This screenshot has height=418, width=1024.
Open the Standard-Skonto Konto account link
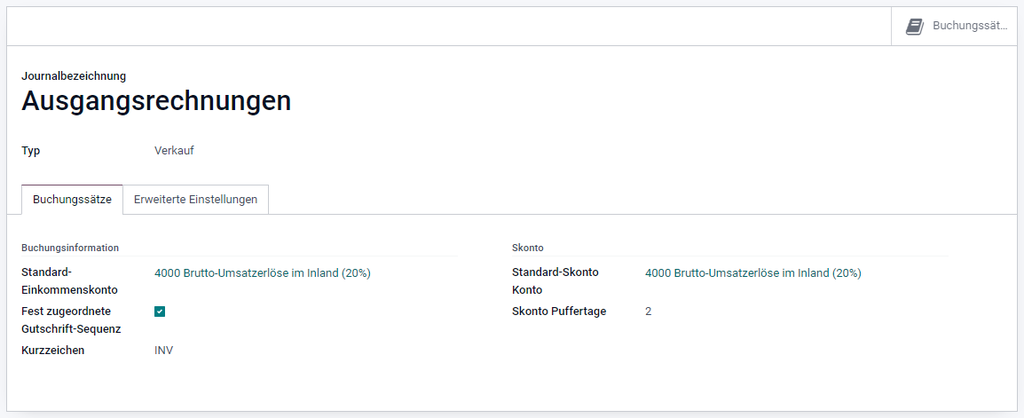tap(753, 273)
